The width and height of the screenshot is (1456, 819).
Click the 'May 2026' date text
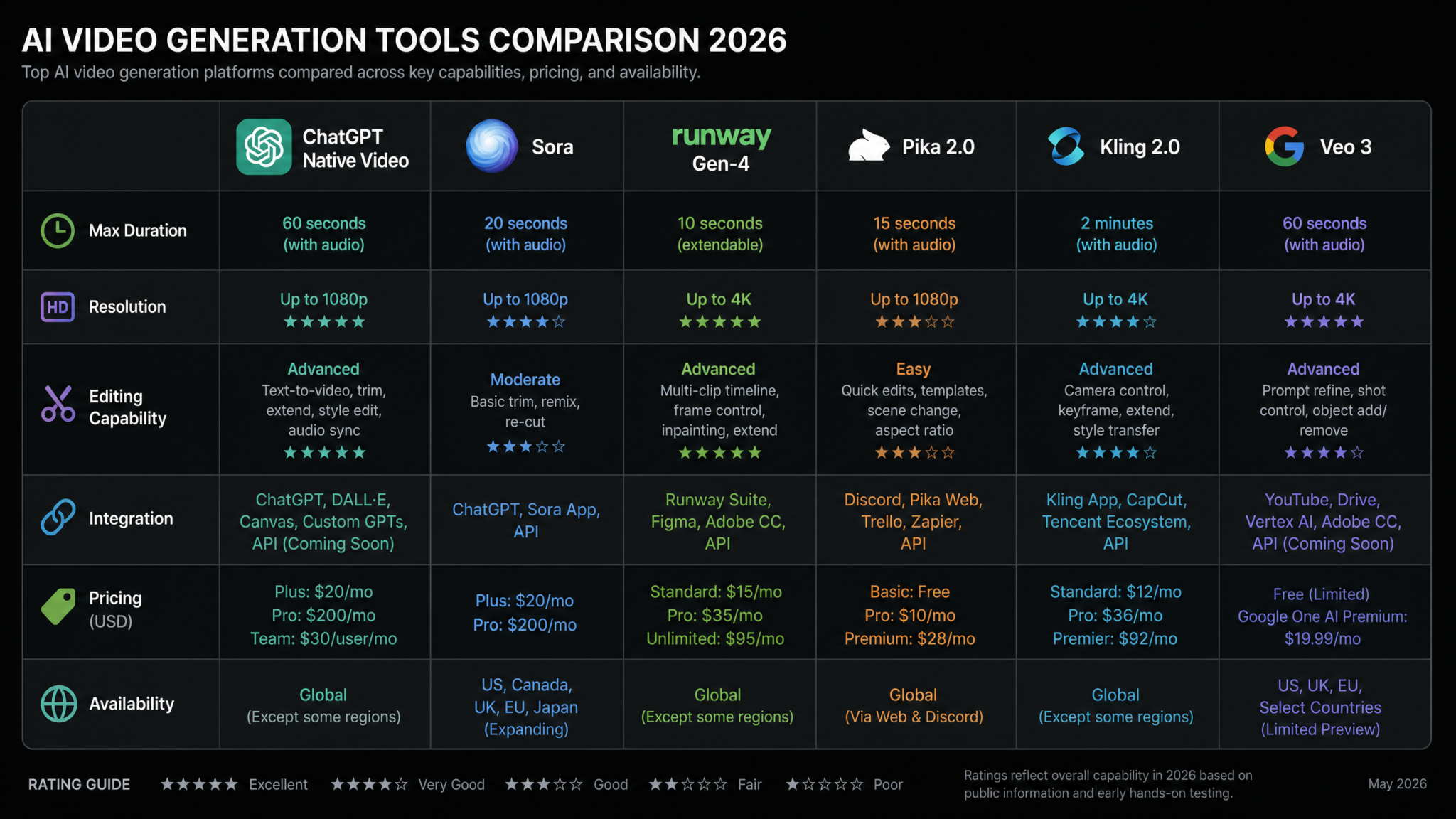click(x=1397, y=783)
